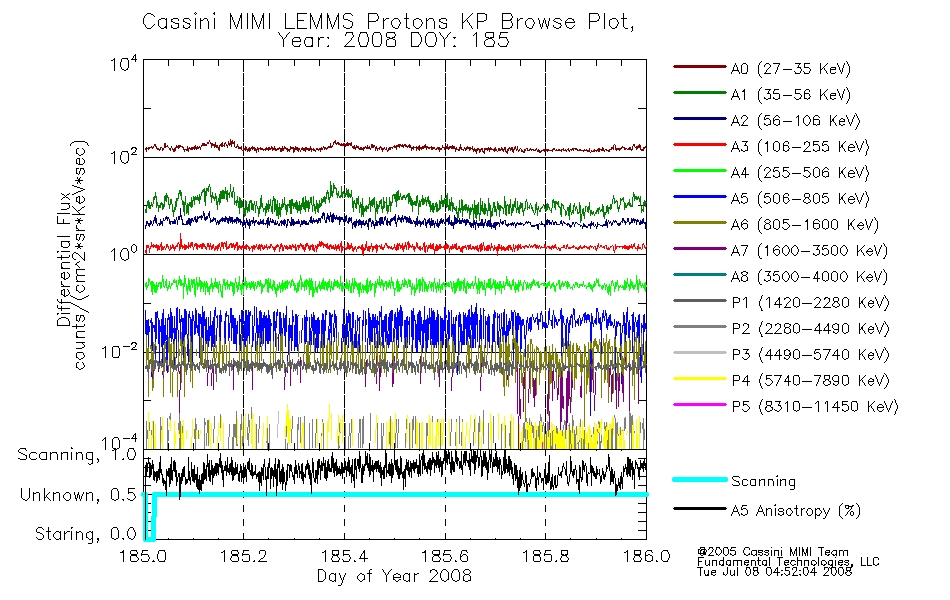Click the Day of Year 2008 axis label
This screenshot has height=600, width=950.
coord(394,576)
